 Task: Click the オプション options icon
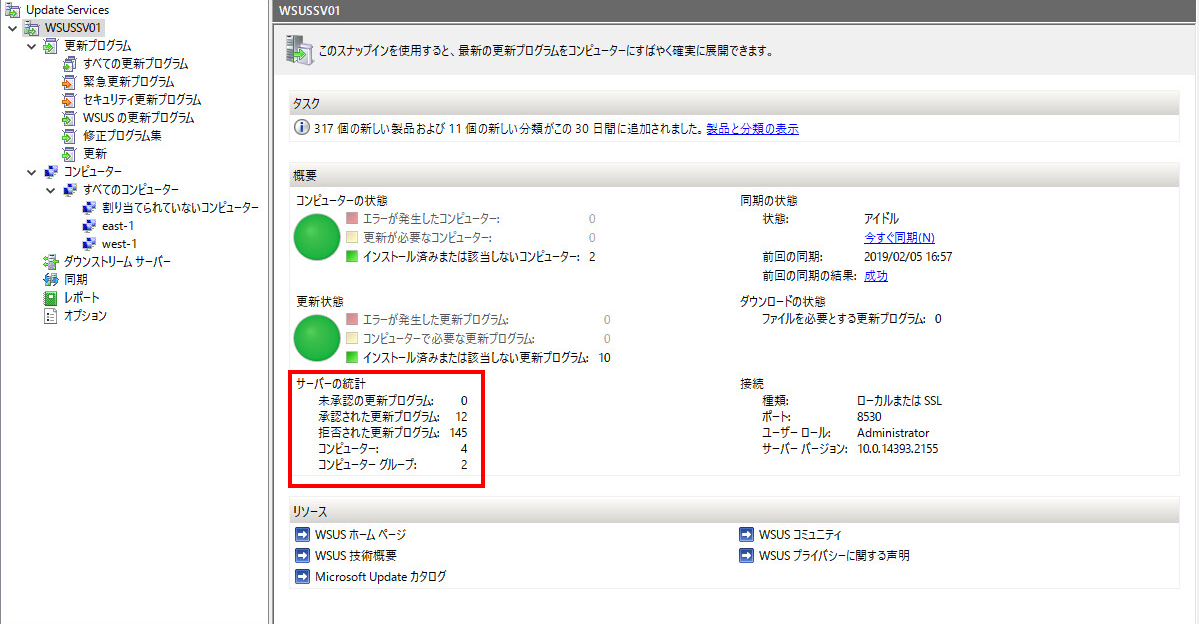pyautogui.click(x=51, y=316)
